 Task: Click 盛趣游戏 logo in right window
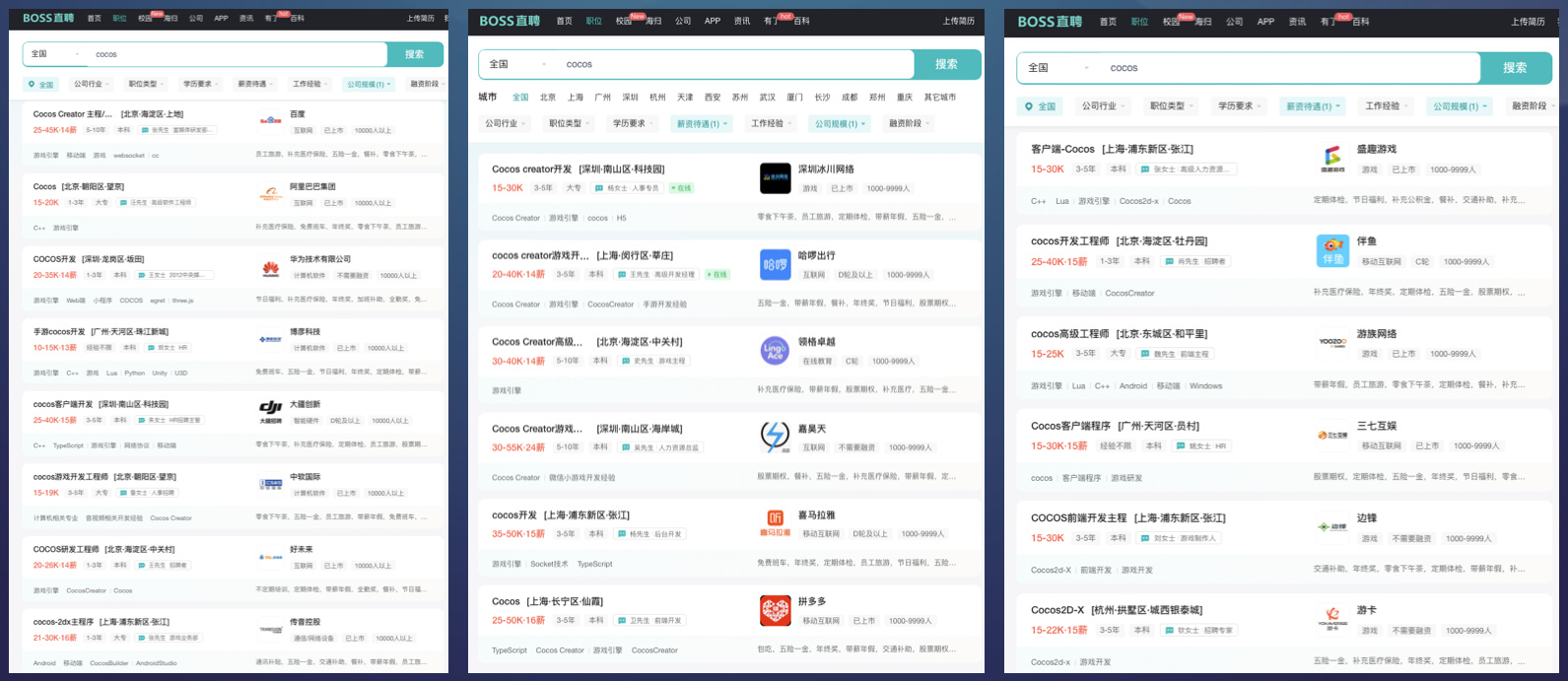(x=1332, y=159)
